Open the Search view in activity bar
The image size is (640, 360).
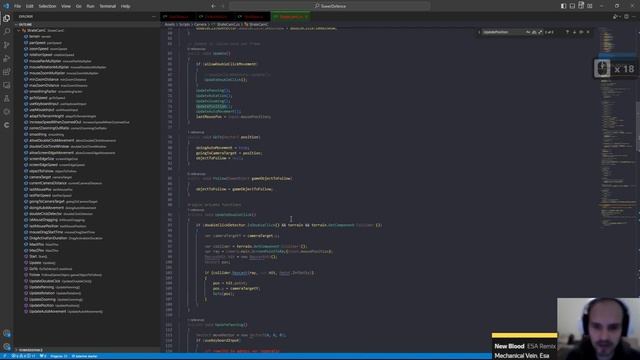pyautogui.click(x=7, y=31)
